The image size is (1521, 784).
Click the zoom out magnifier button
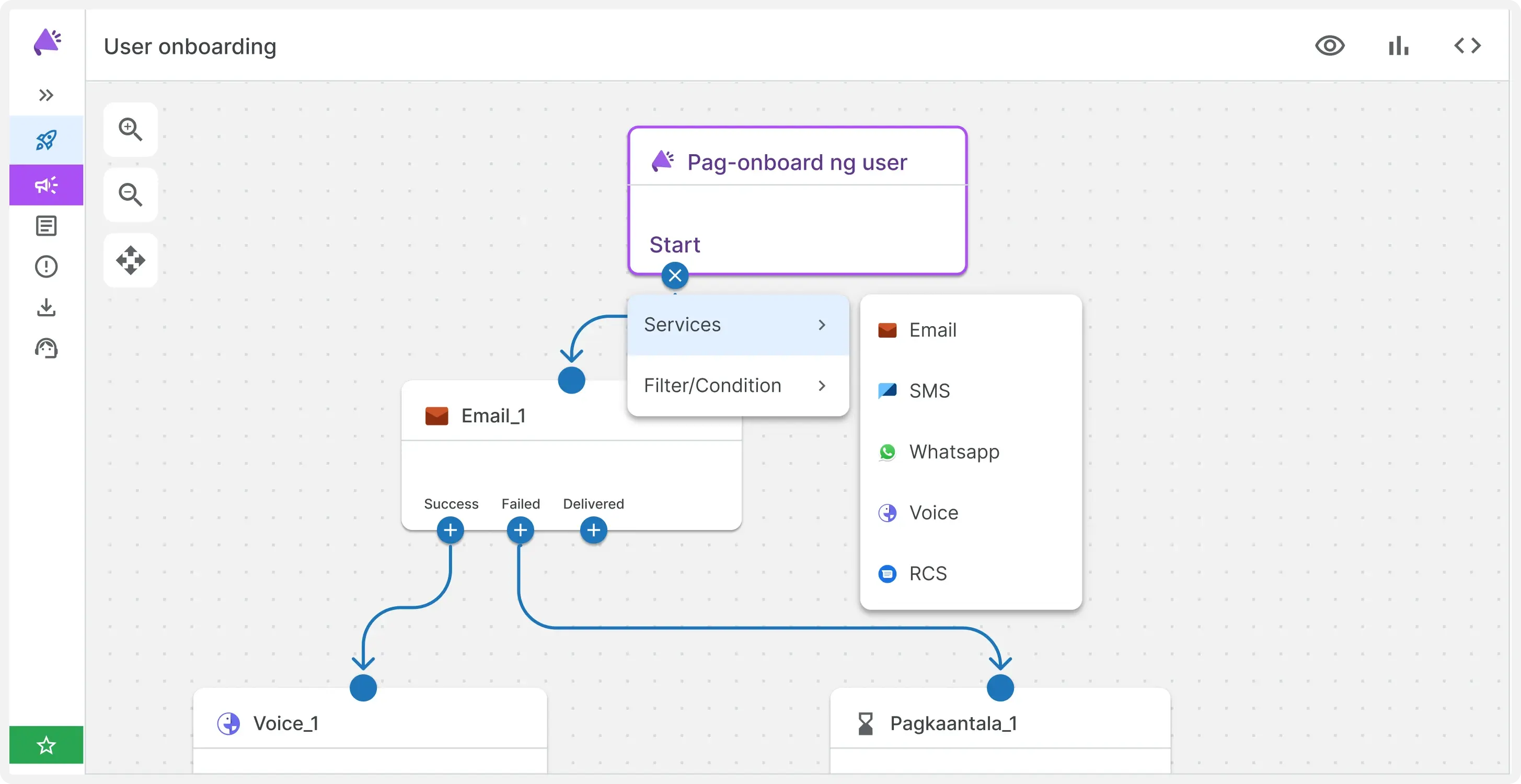coord(131,195)
